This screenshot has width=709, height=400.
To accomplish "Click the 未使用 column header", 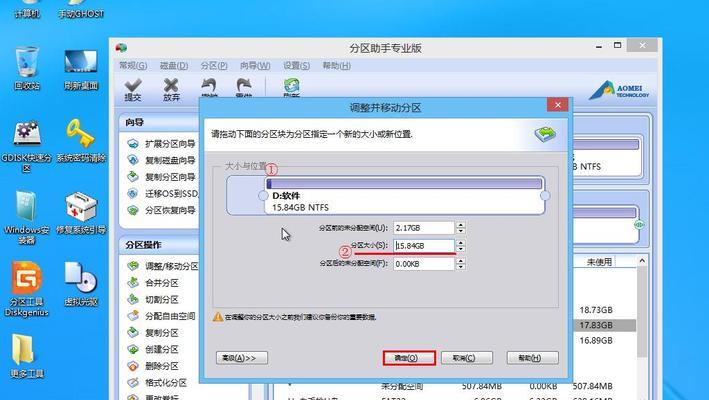I will point(599,262).
